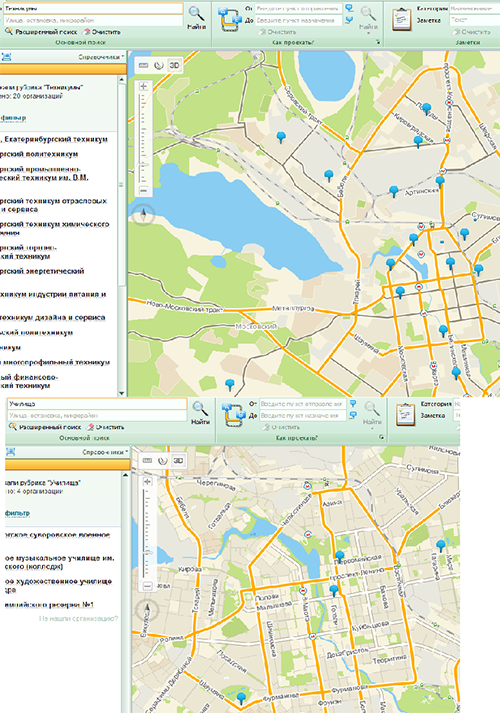The width and height of the screenshot is (500, 713).
Task: Click Расширенный поиск in the Техникумы window
Action: (x=41, y=32)
